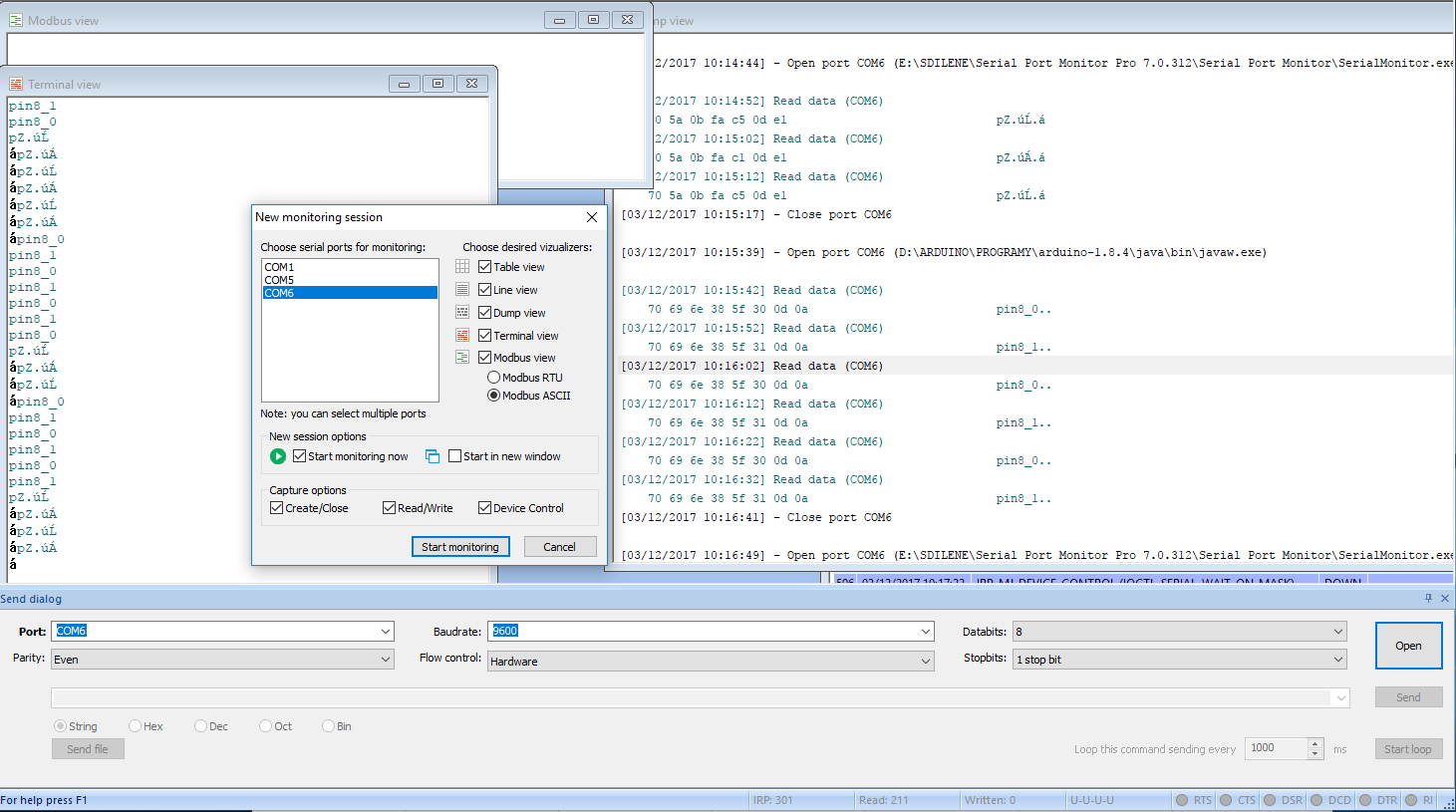
Task: Select the Modbus RTU radio button
Action: point(493,378)
